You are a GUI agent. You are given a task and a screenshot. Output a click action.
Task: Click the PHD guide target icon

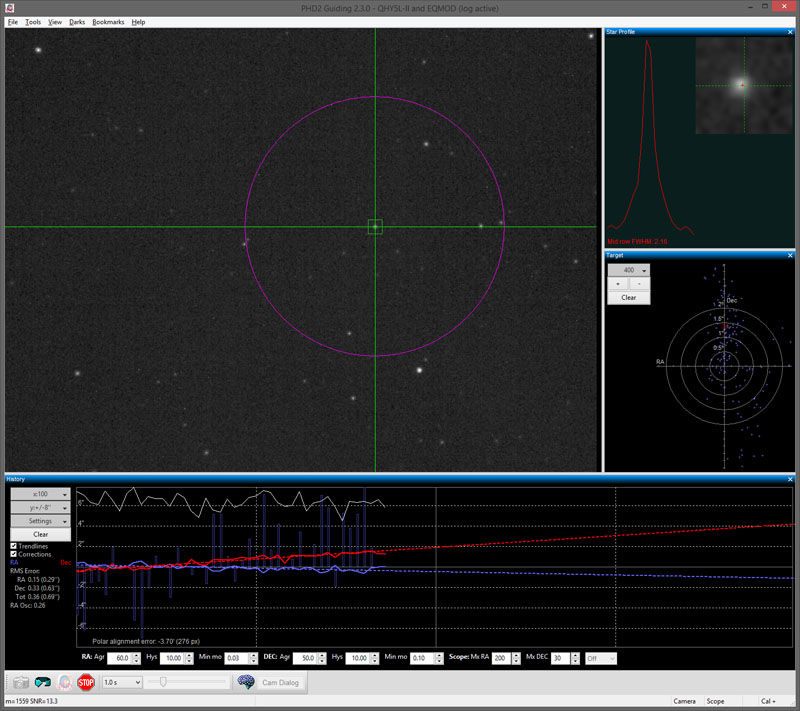65,682
